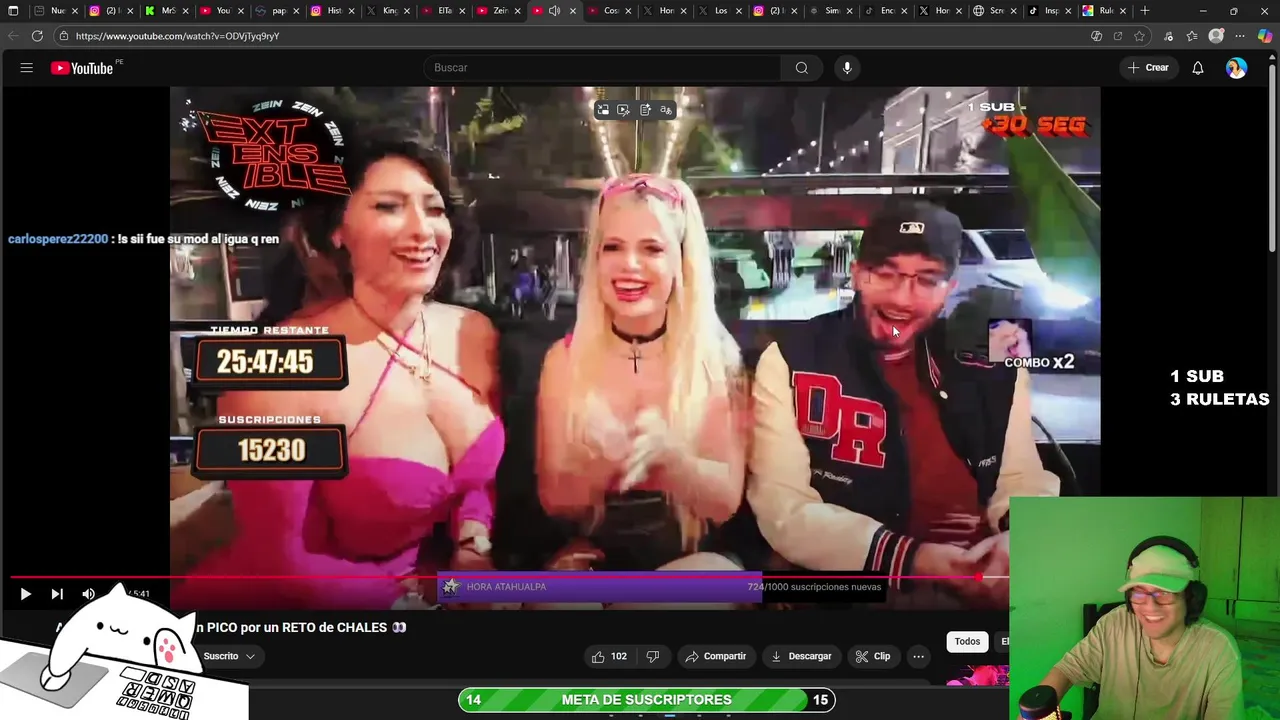Viewport: 1280px width, 720px height.
Task: Open the Copilot sidebar icon
Action: point(1265,36)
